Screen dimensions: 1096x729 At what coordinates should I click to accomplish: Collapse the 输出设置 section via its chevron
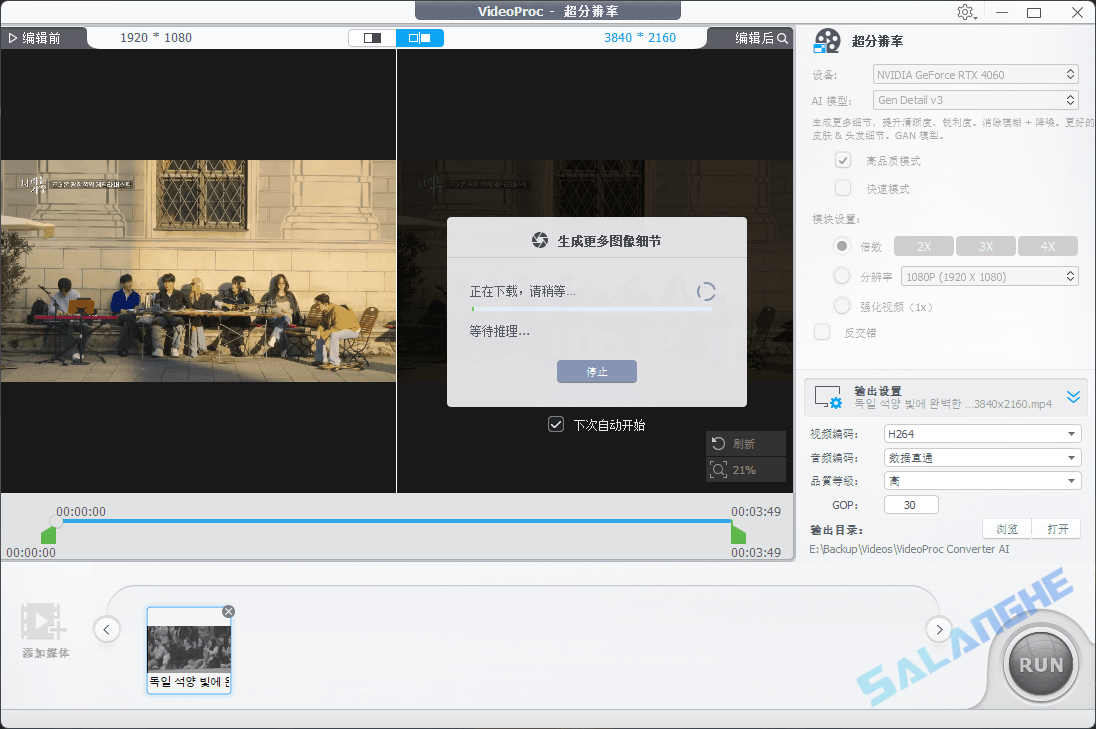click(x=1074, y=396)
